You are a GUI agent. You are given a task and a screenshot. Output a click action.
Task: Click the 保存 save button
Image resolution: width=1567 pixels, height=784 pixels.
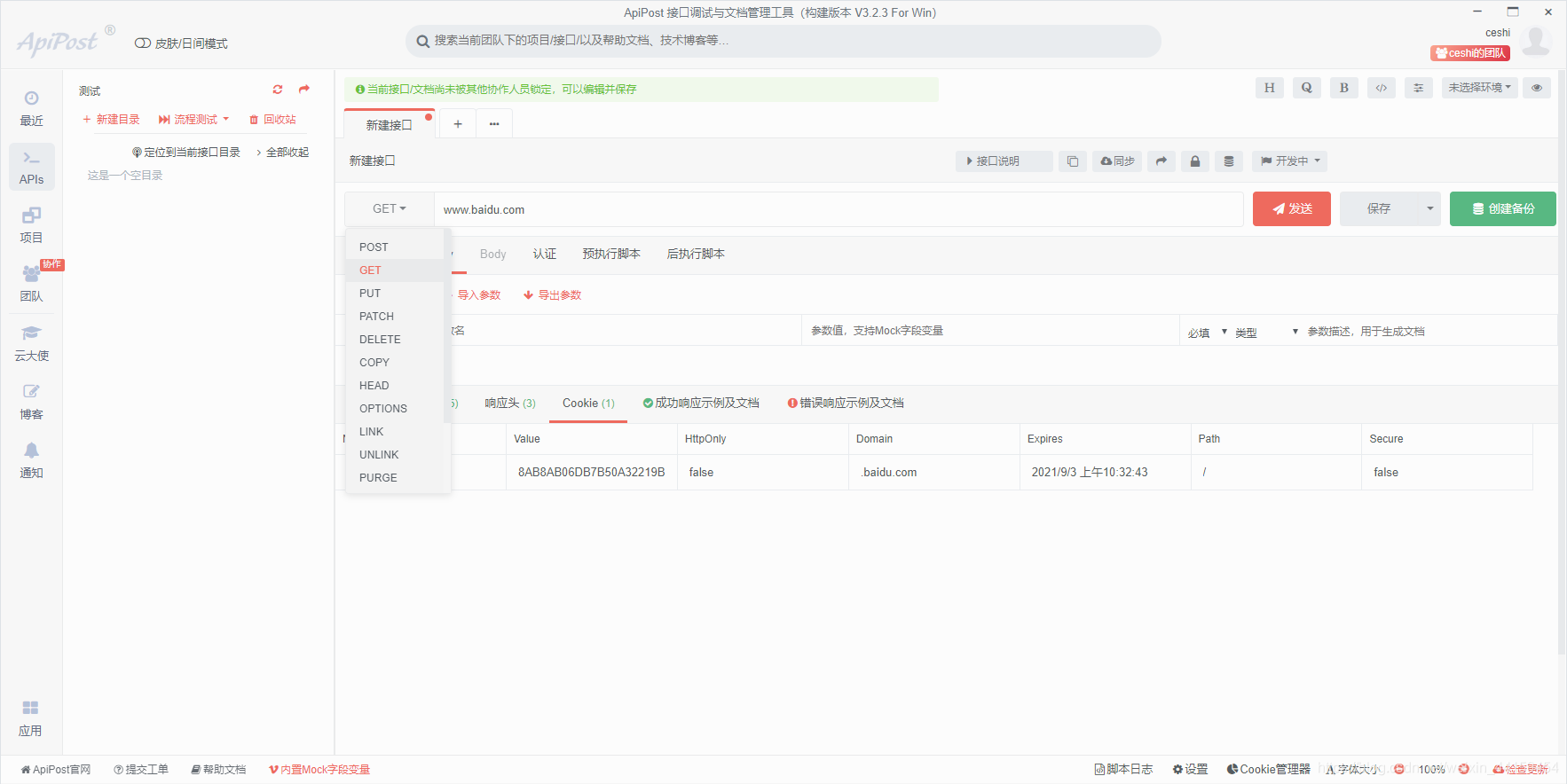coord(1379,209)
